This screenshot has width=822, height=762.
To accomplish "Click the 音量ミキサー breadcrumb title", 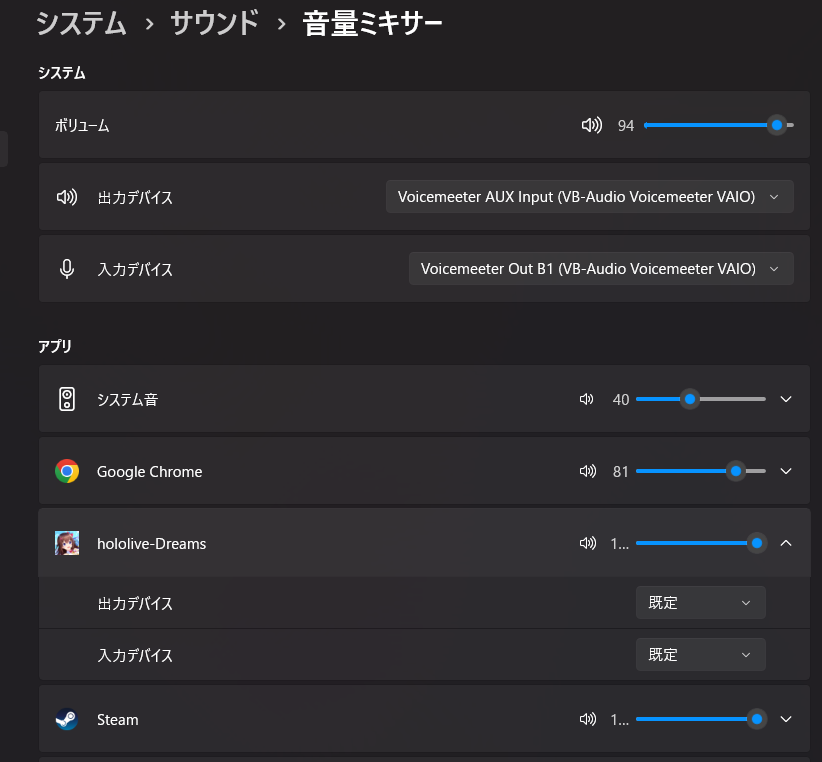I will (x=372, y=24).
